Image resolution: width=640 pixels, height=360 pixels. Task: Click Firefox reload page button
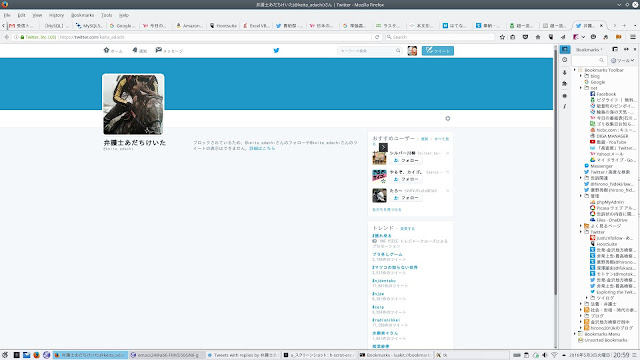[377, 37]
